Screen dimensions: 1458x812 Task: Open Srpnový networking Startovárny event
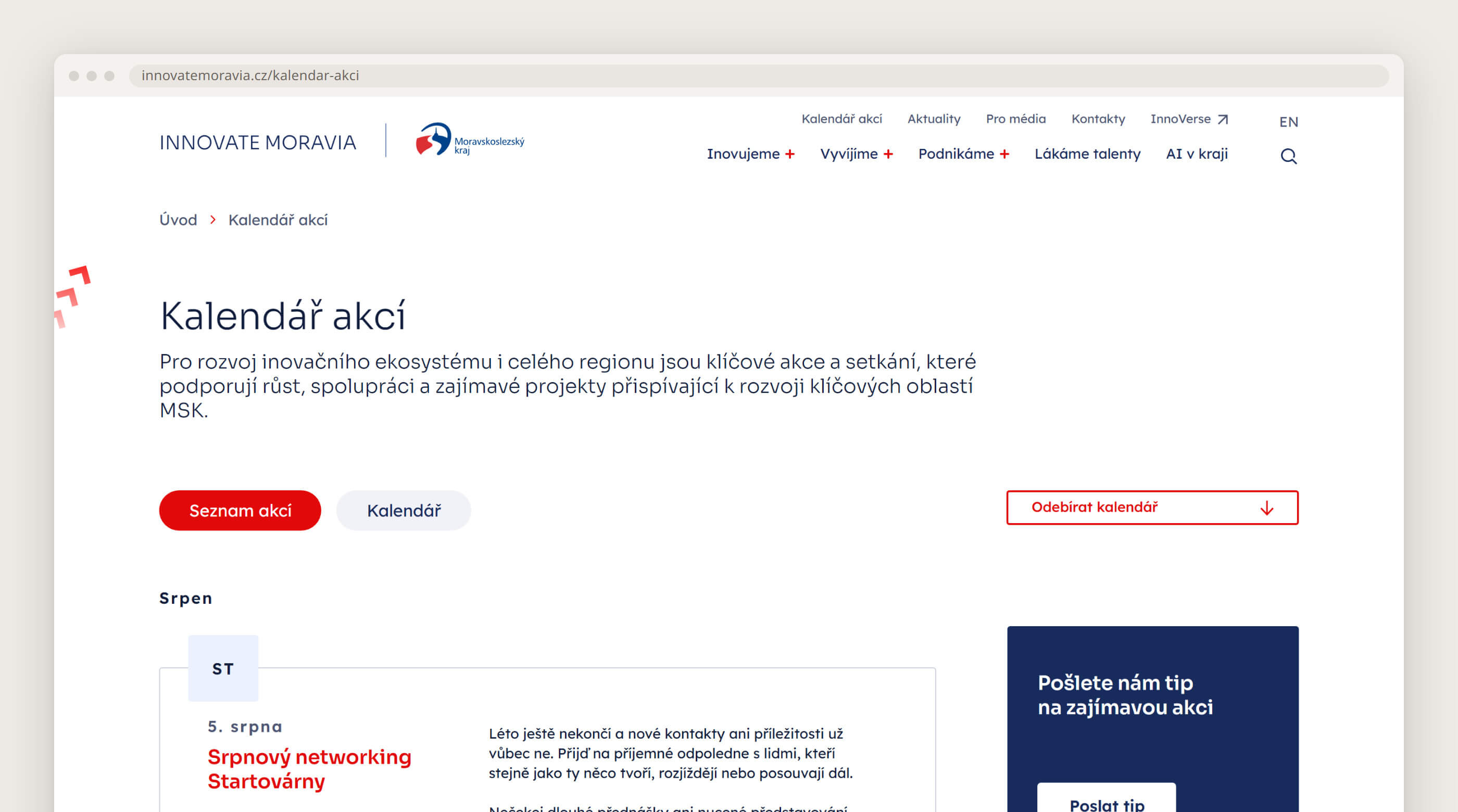(309, 768)
